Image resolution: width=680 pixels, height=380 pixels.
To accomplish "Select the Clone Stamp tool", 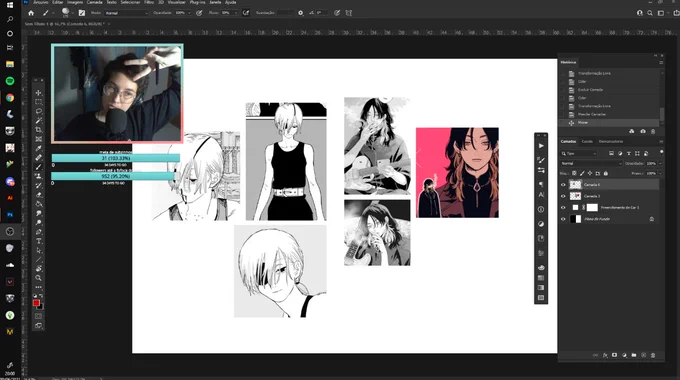I will [x=39, y=176].
